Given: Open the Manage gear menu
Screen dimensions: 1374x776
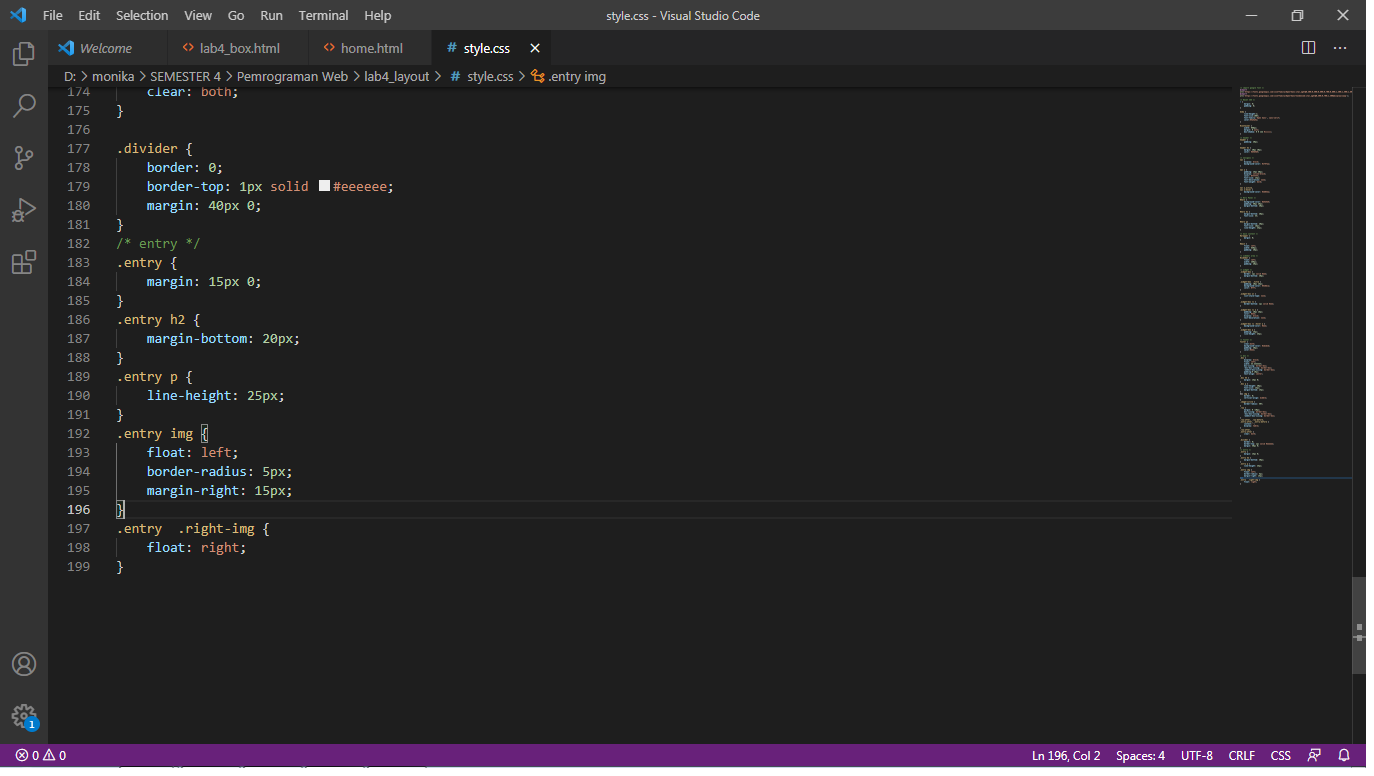Looking at the screenshot, I should 24,716.
